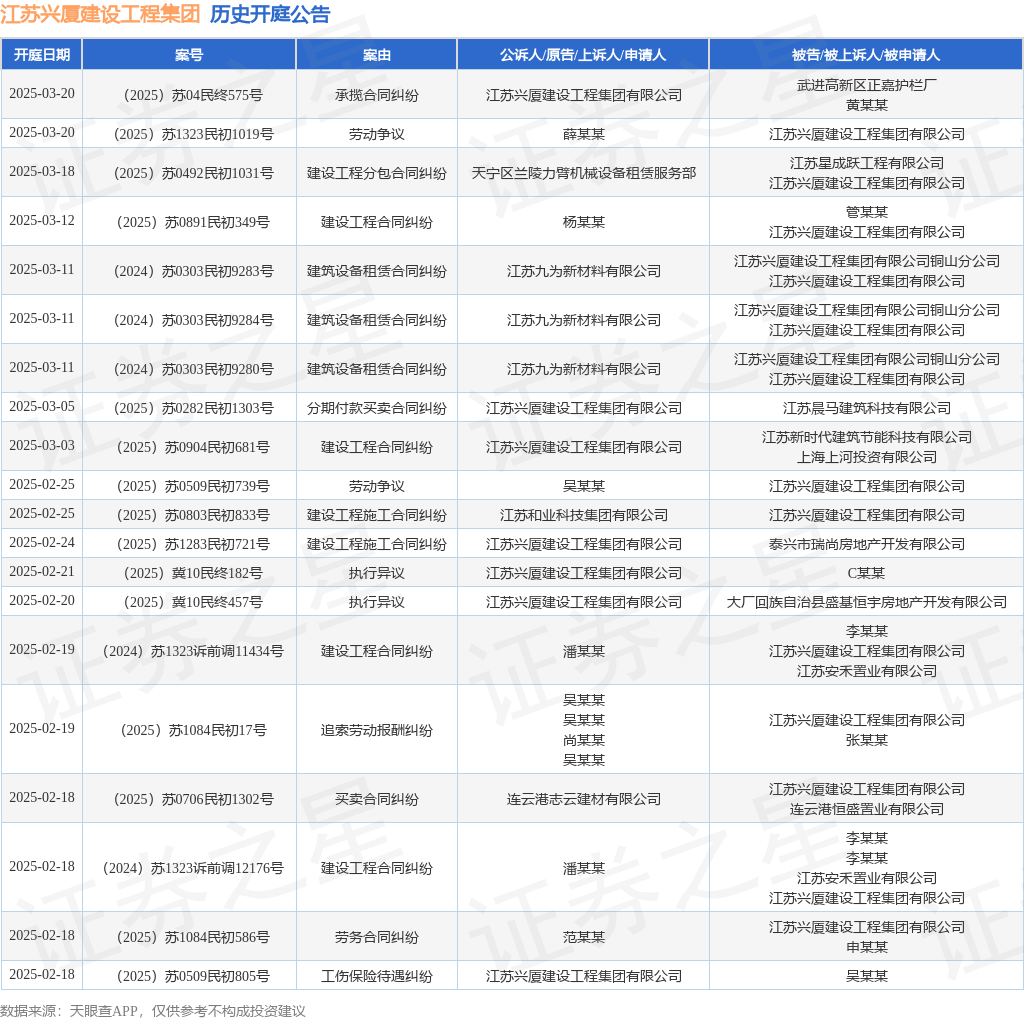The height and width of the screenshot is (1020, 1024).
Task: Click the 被告/被上诉人/被申请人 column header
Action: (x=866, y=55)
